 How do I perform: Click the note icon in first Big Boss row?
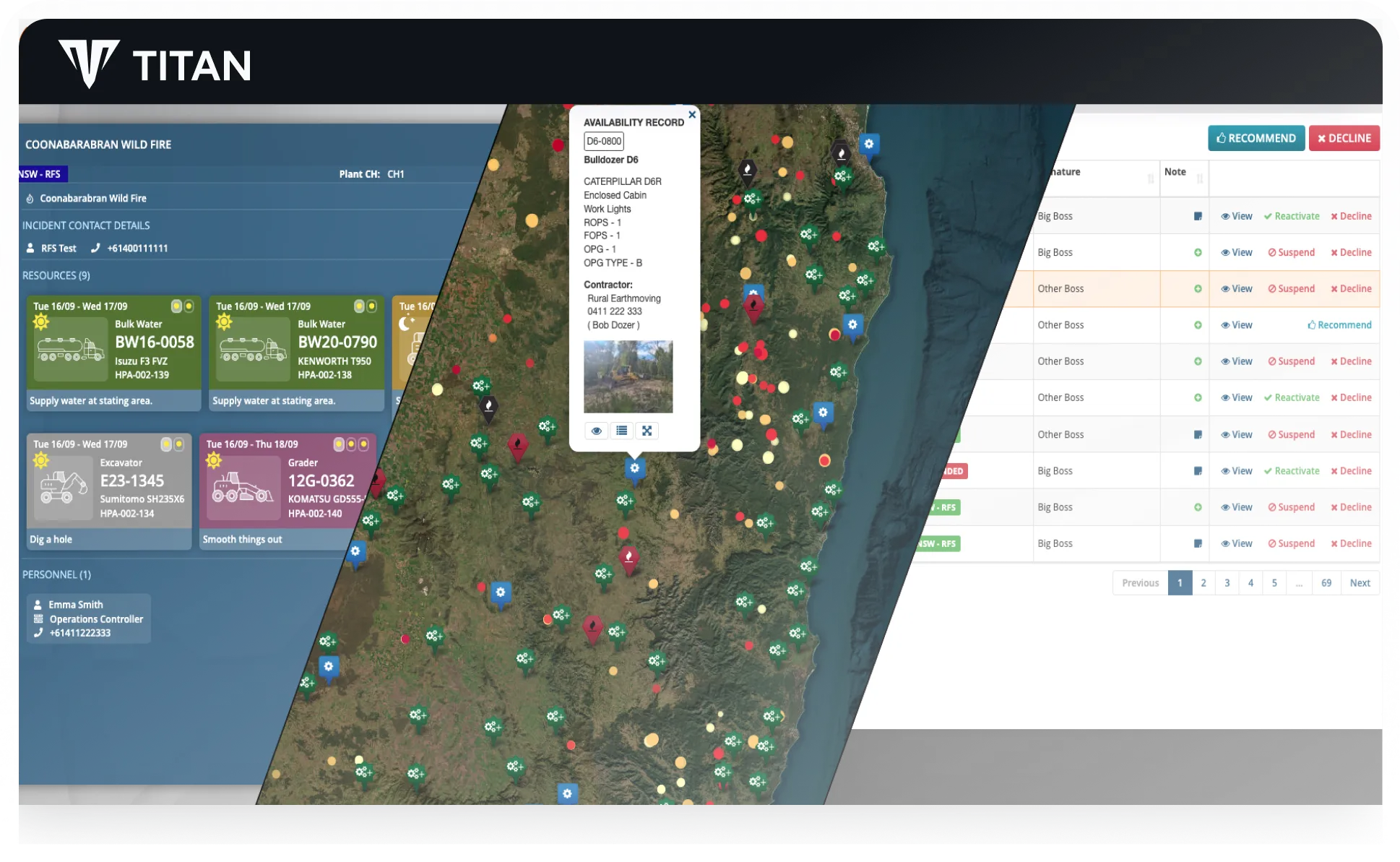pyautogui.click(x=1198, y=216)
